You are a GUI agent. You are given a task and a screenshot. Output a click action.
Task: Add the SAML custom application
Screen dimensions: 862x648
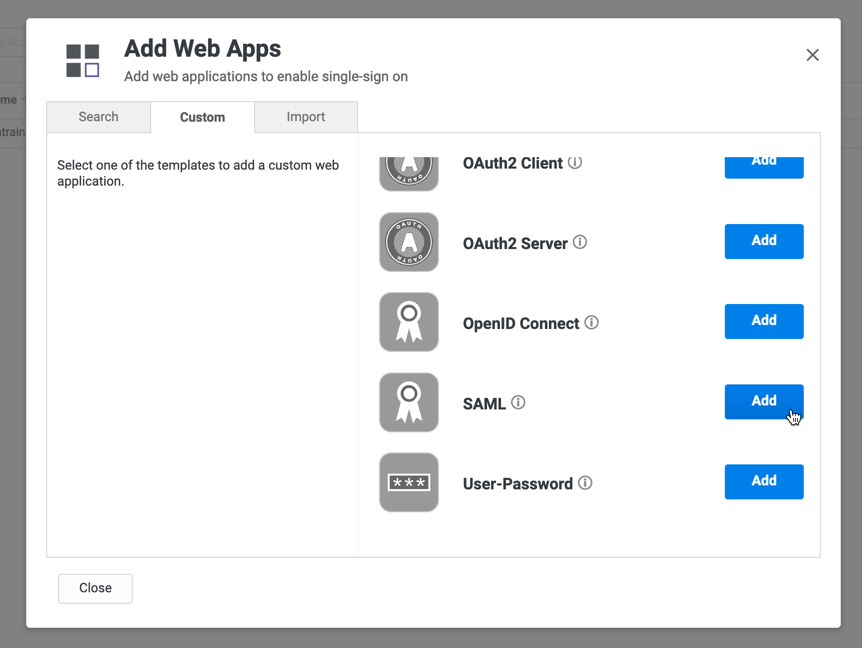763,401
